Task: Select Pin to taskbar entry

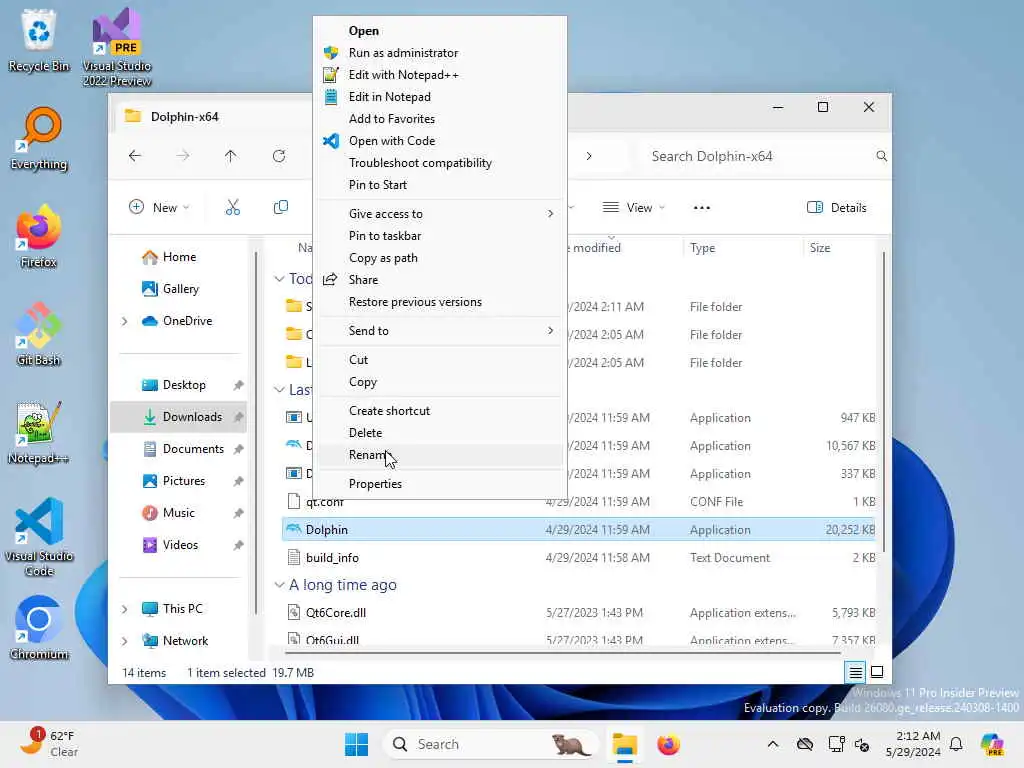Action: coord(438,236)
